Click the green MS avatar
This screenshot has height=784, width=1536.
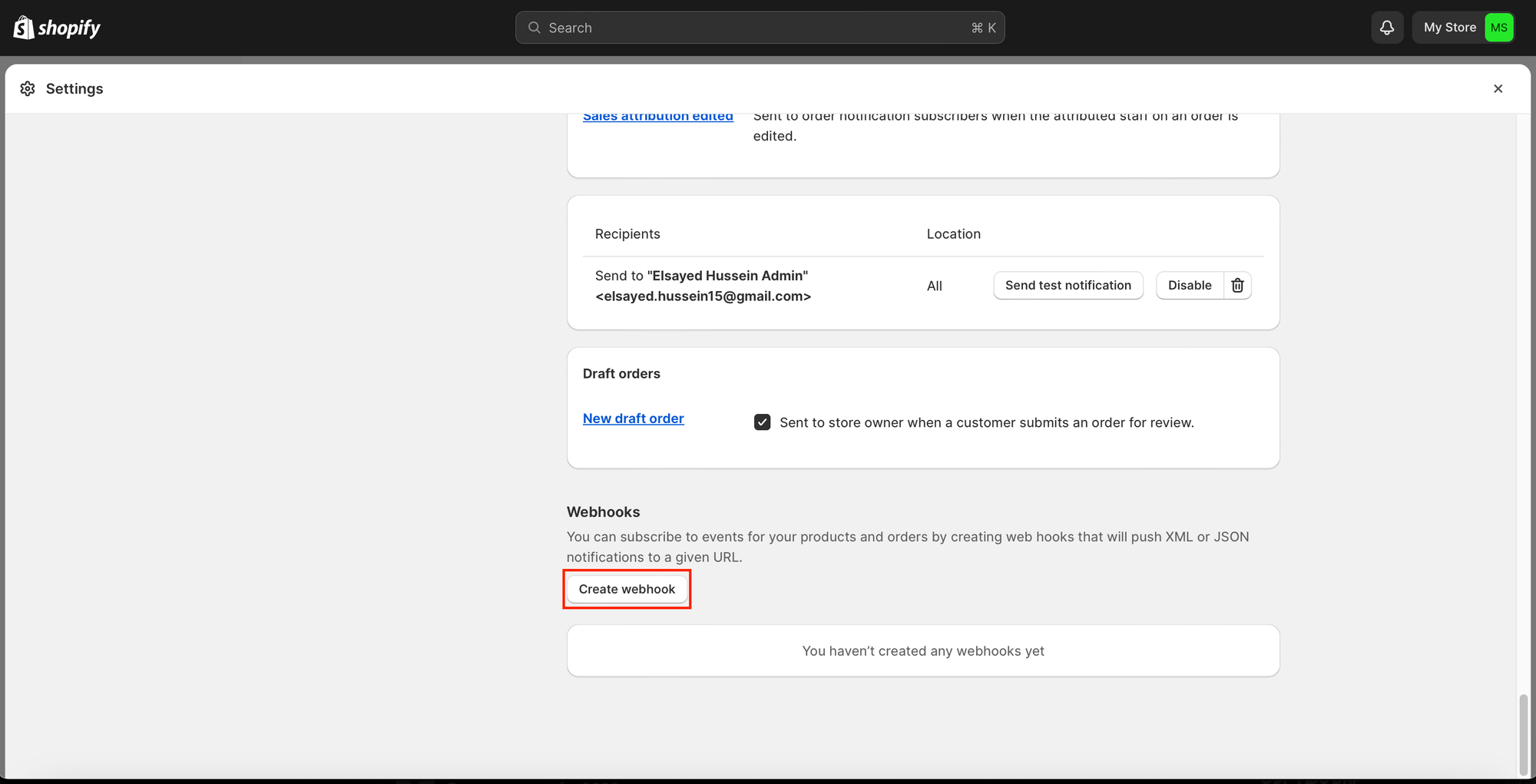[x=1498, y=28]
